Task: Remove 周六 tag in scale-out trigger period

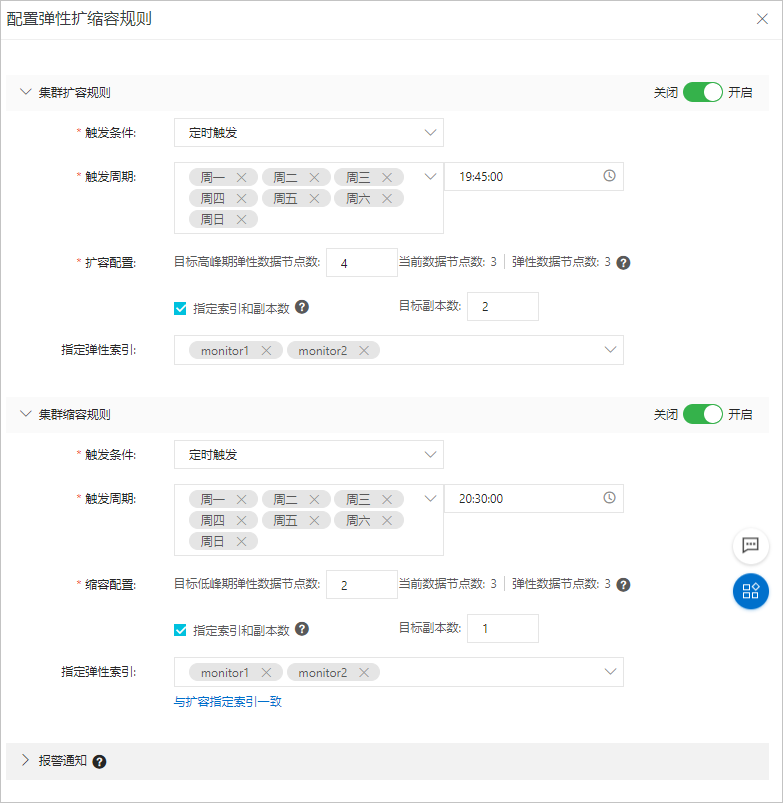Action: coord(387,199)
